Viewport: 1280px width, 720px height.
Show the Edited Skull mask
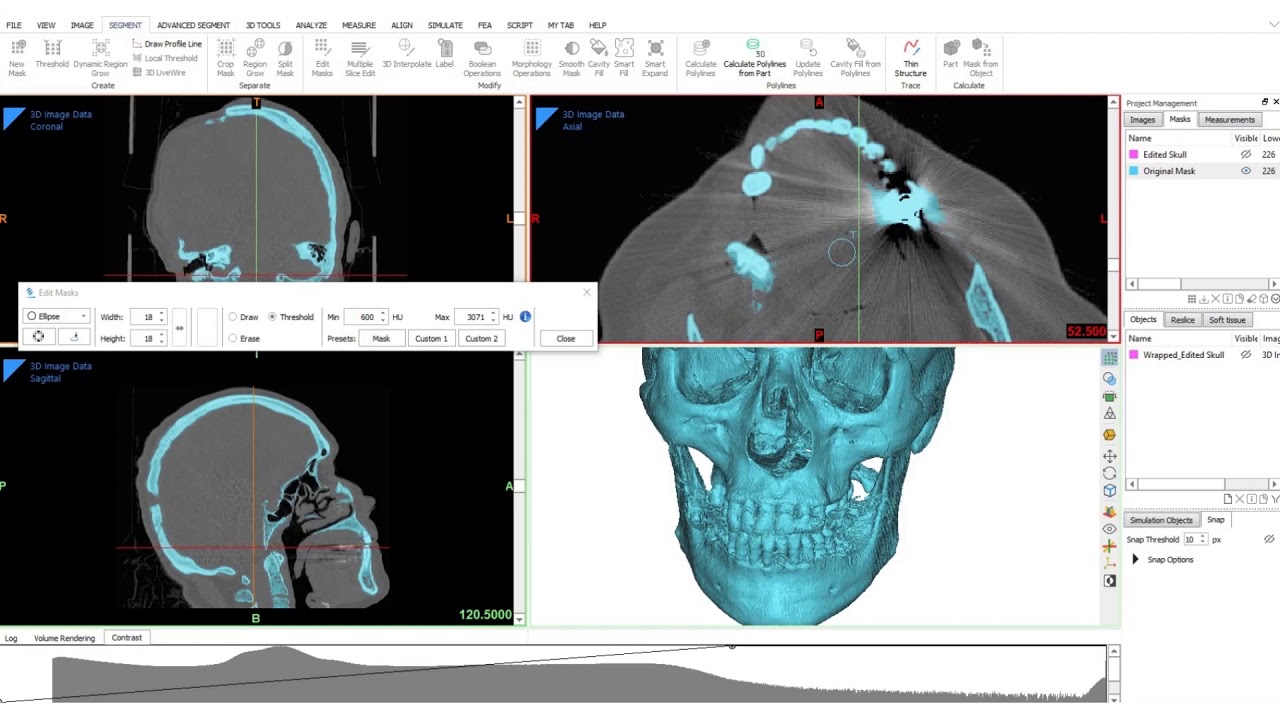[x=1246, y=155]
